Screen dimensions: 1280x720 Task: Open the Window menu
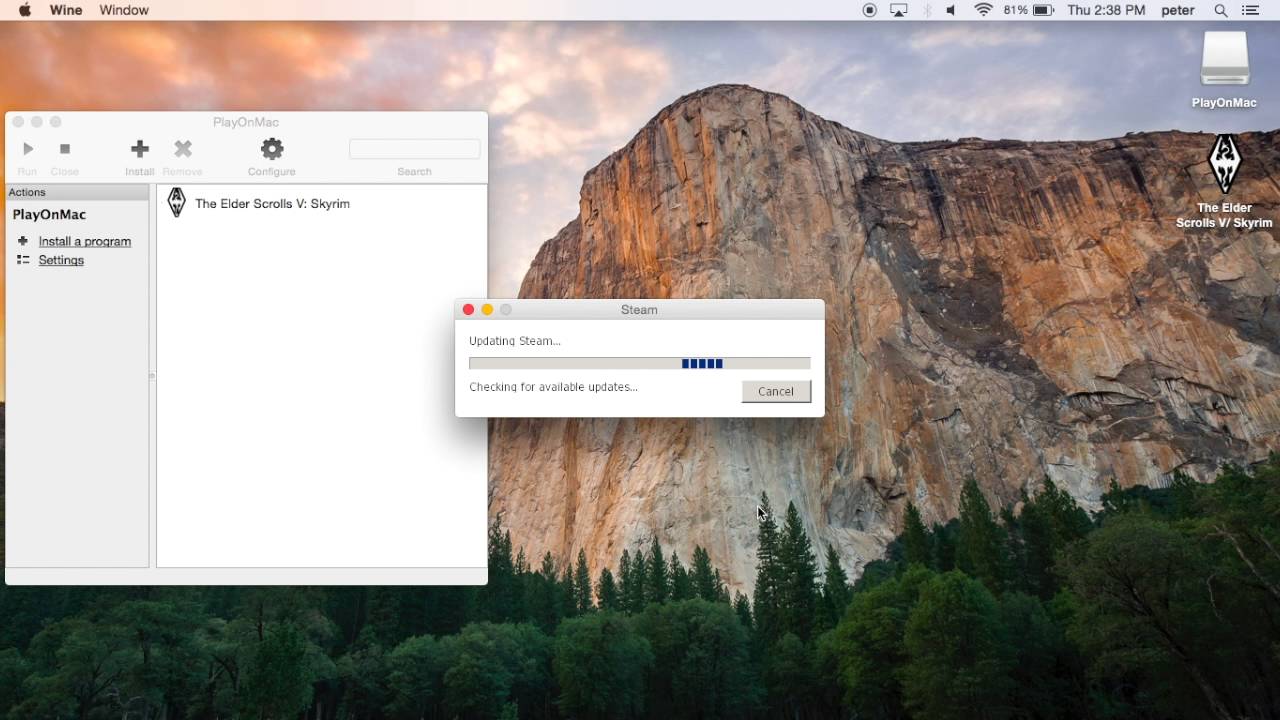124,10
